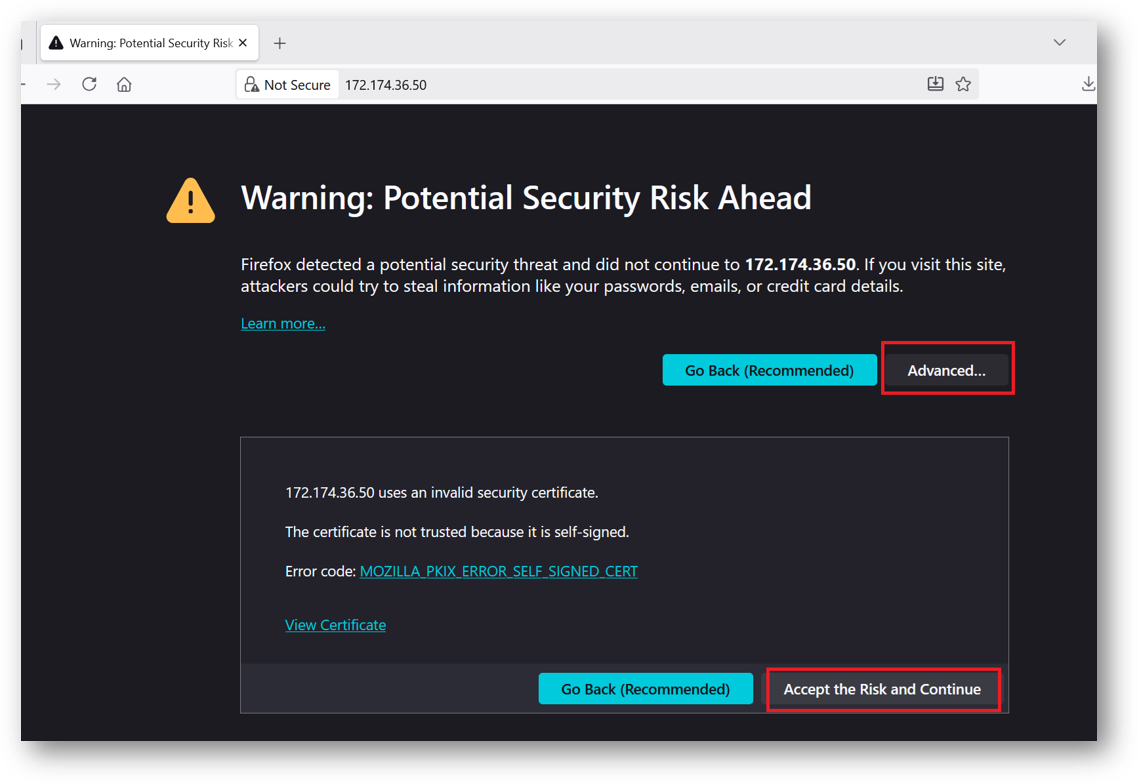The width and height of the screenshot is (1139, 783).
Task: Focus the address bar showing 172.174.36.50
Action: coord(600,85)
